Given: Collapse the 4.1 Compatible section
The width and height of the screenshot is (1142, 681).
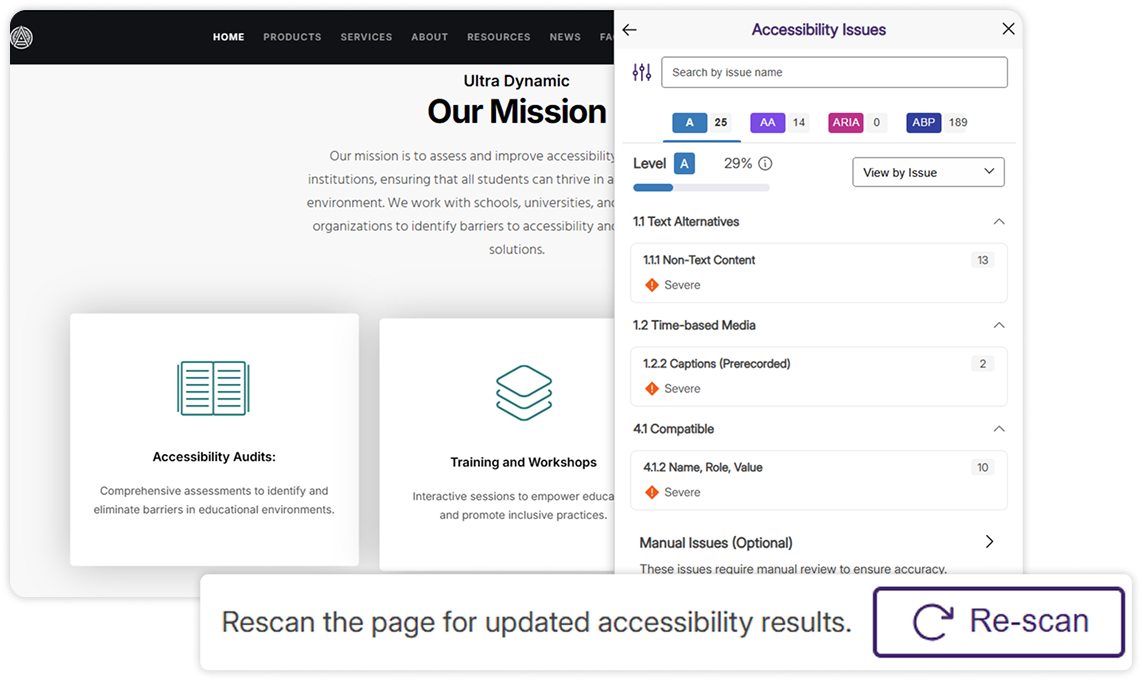Looking at the screenshot, I should coord(997,429).
